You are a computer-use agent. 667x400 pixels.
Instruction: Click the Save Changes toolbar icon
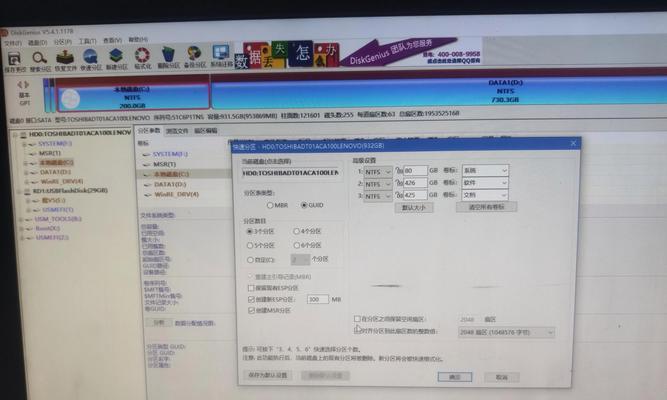pos(14,59)
